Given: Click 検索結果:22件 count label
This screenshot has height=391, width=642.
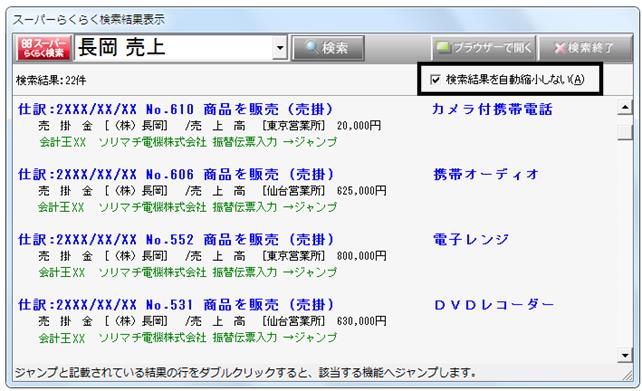Looking at the screenshot, I should (x=51, y=80).
